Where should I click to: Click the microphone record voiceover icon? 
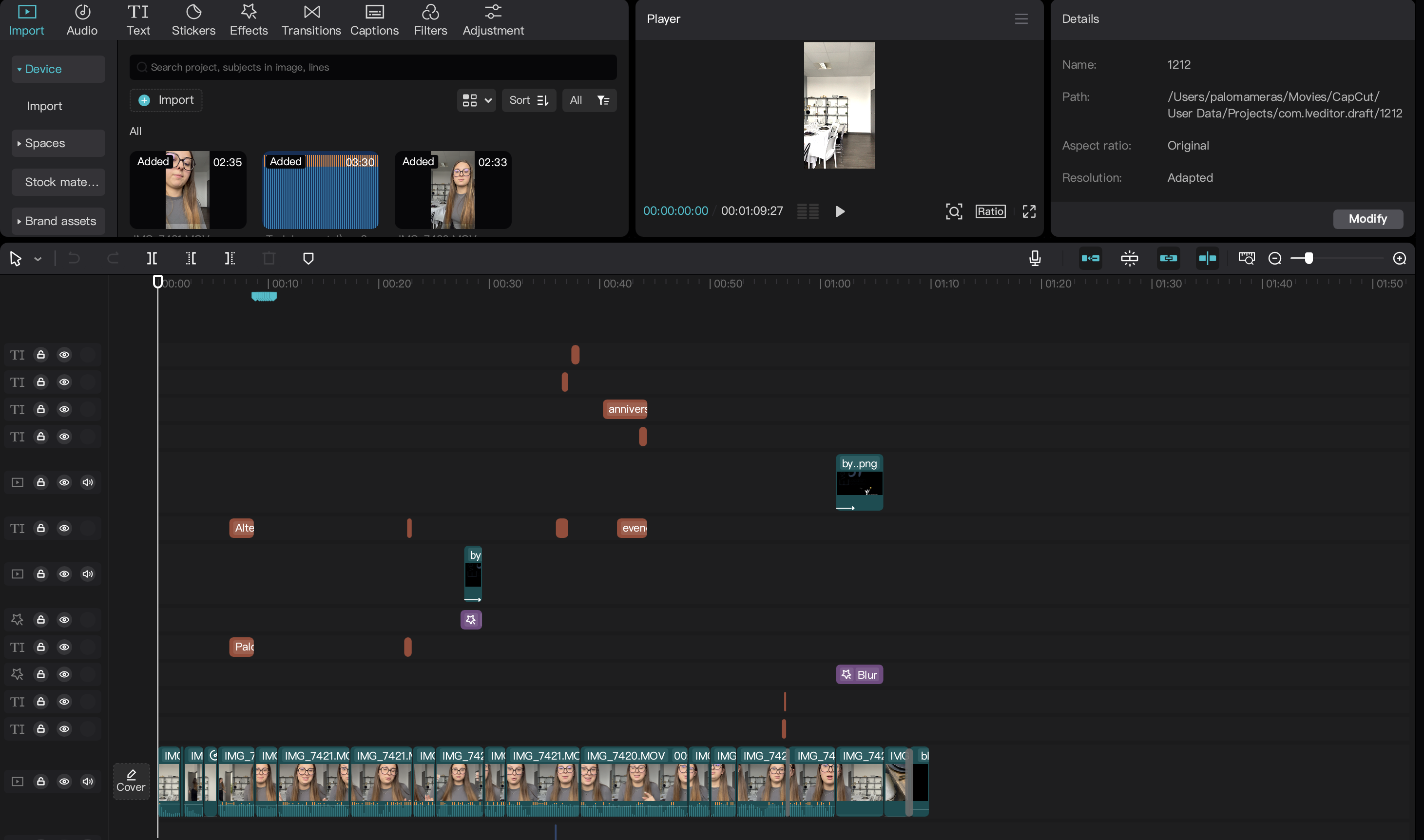(1034, 259)
